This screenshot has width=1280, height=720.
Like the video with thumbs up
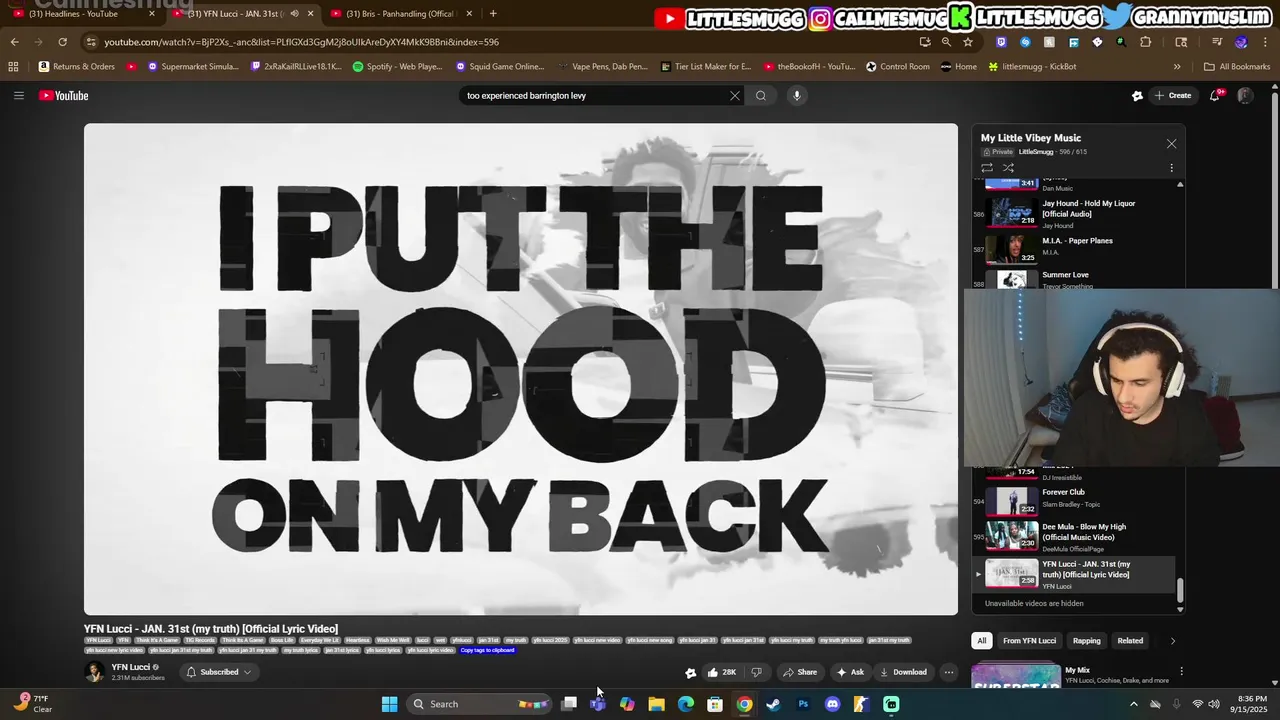click(x=722, y=672)
